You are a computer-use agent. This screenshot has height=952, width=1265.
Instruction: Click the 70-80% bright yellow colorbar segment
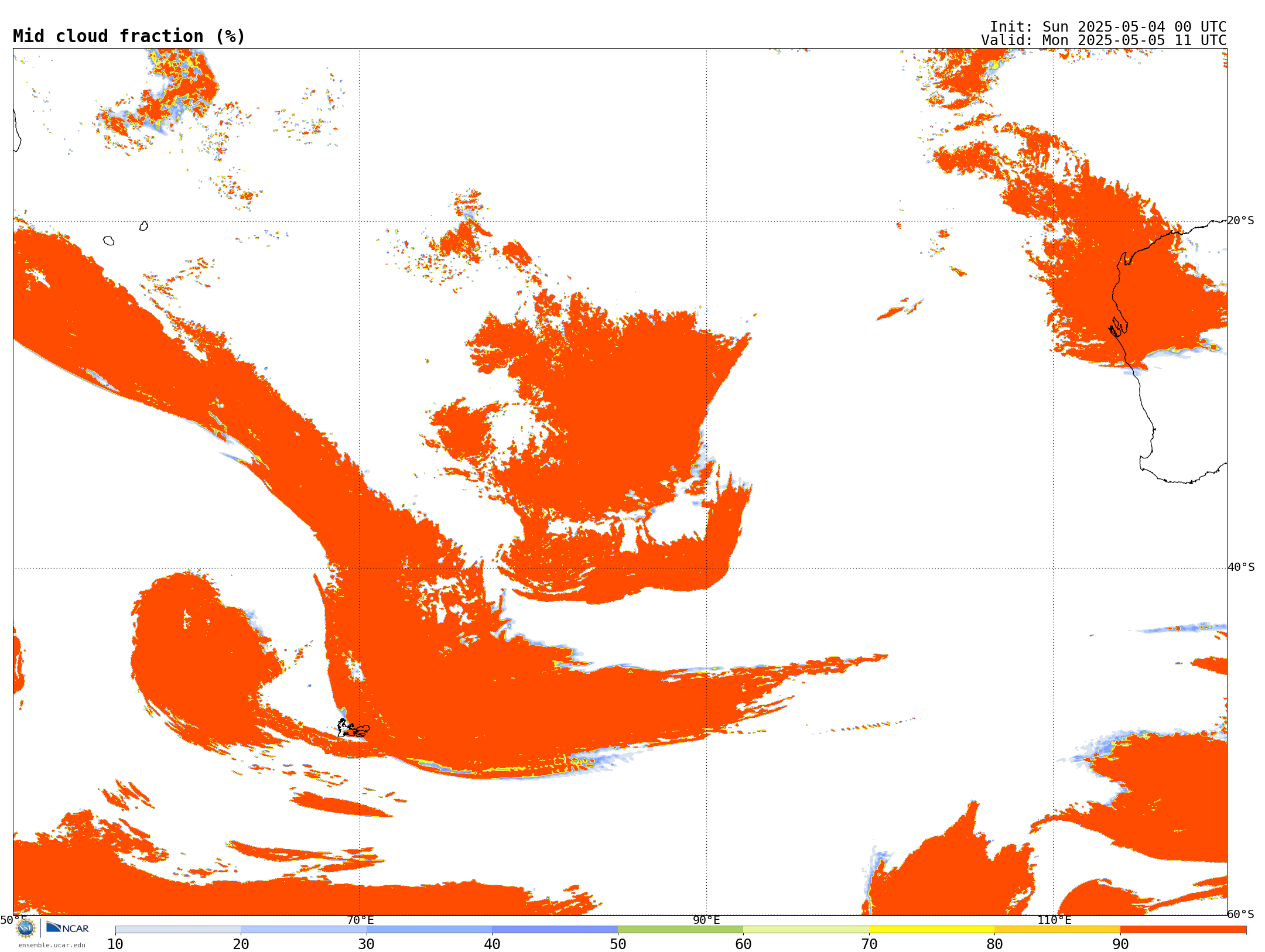point(932,930)
